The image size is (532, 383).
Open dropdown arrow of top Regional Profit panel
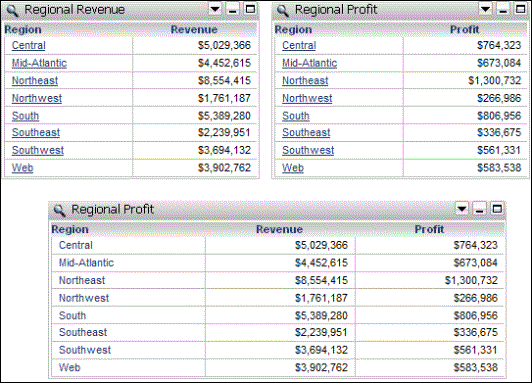coord(486,9)
